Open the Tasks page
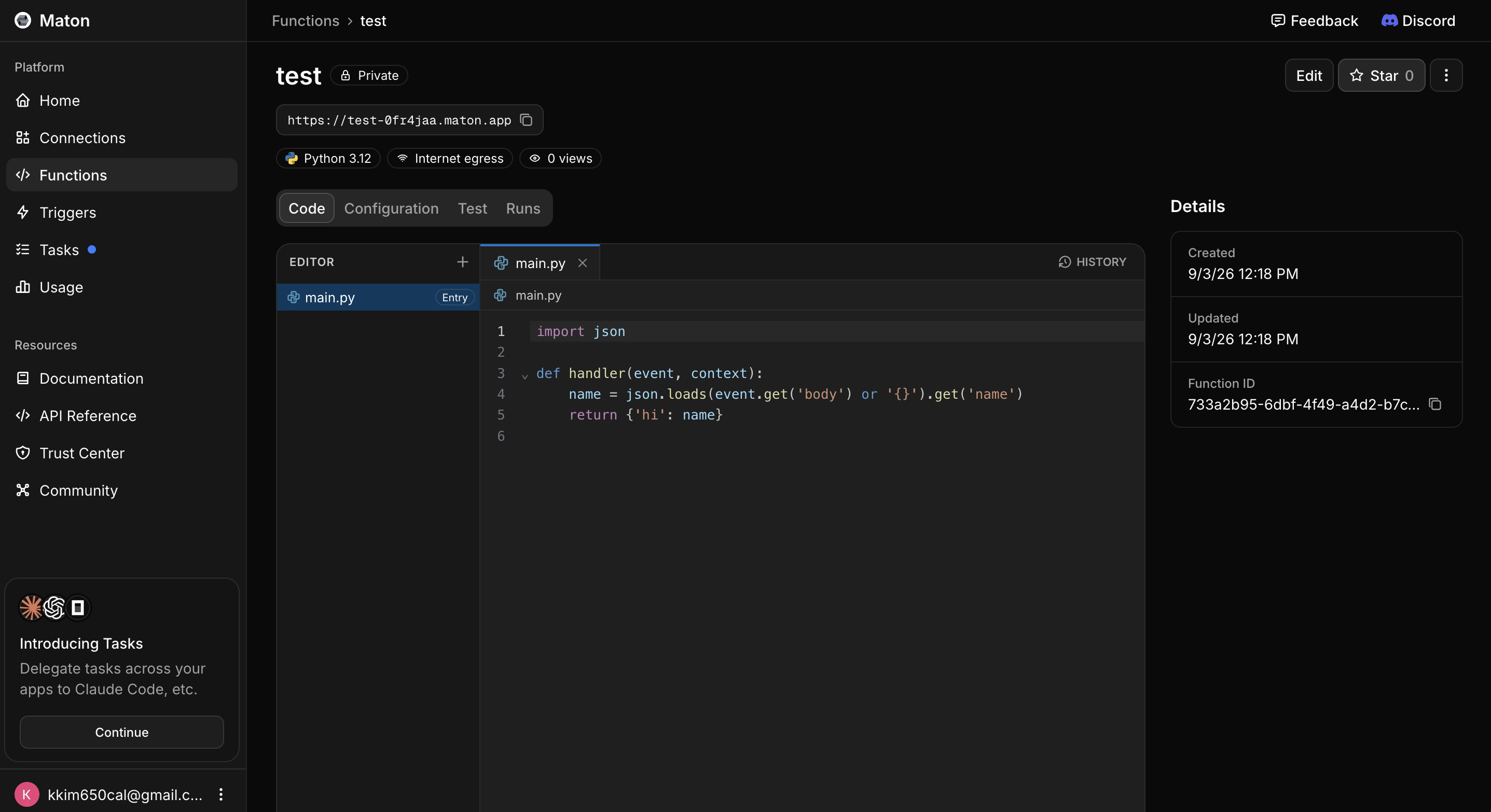The width and height of the screenshot is (1491, 812). [121, 250]
